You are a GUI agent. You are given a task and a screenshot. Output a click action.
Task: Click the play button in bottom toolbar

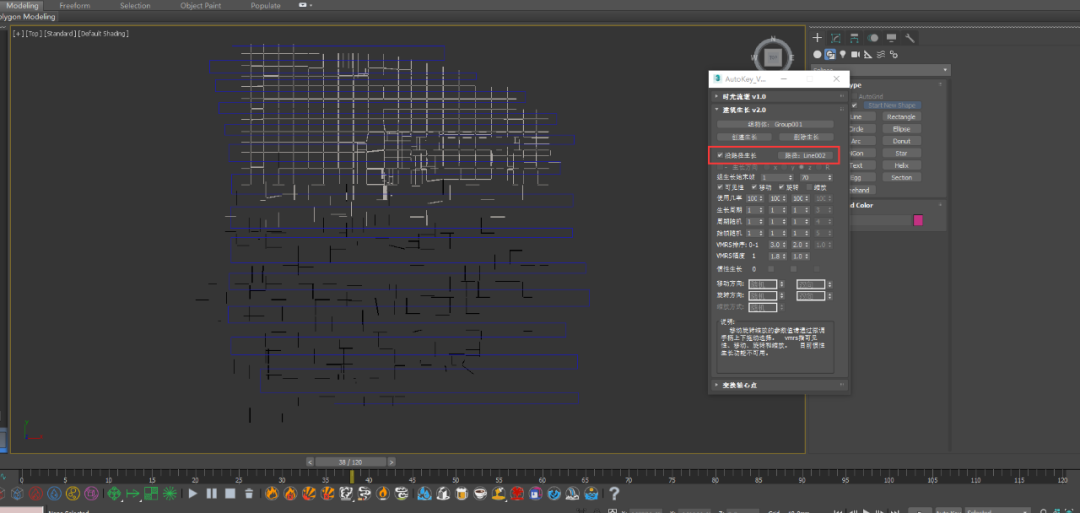tap(193, 493)
